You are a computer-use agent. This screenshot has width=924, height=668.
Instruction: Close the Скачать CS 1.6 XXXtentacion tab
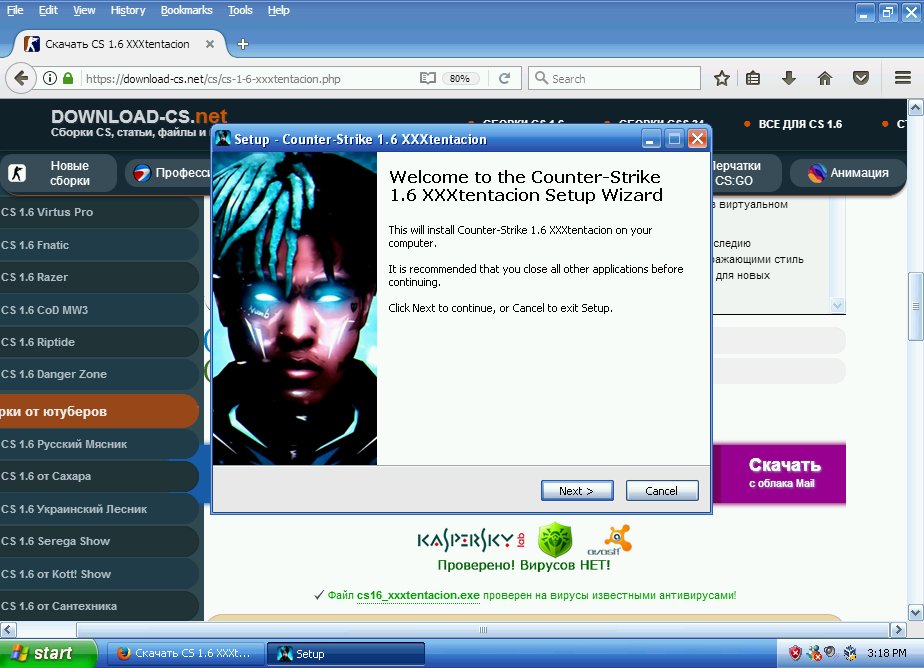pos(210,44)
